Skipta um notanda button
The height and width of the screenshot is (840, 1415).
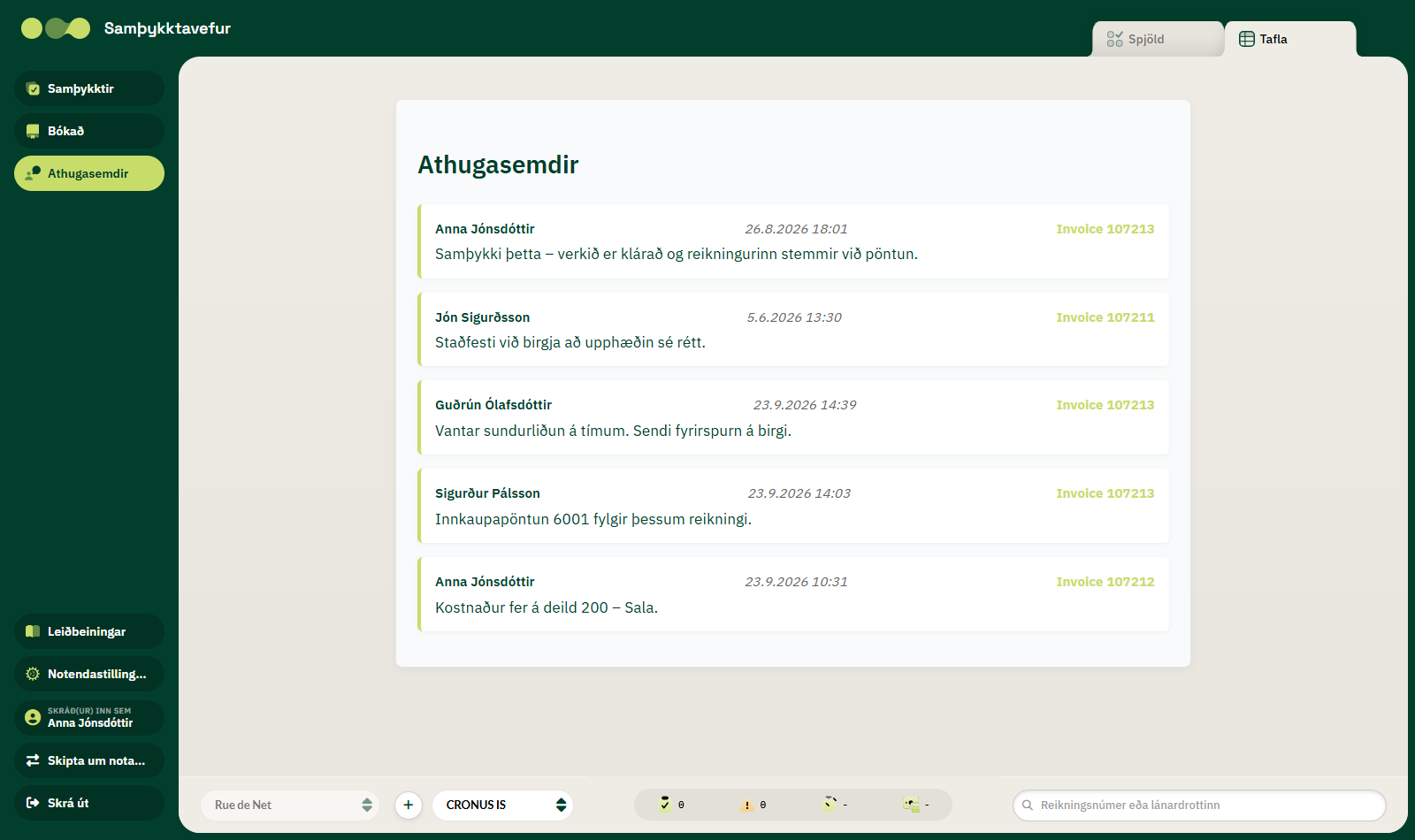click(89, 760)
